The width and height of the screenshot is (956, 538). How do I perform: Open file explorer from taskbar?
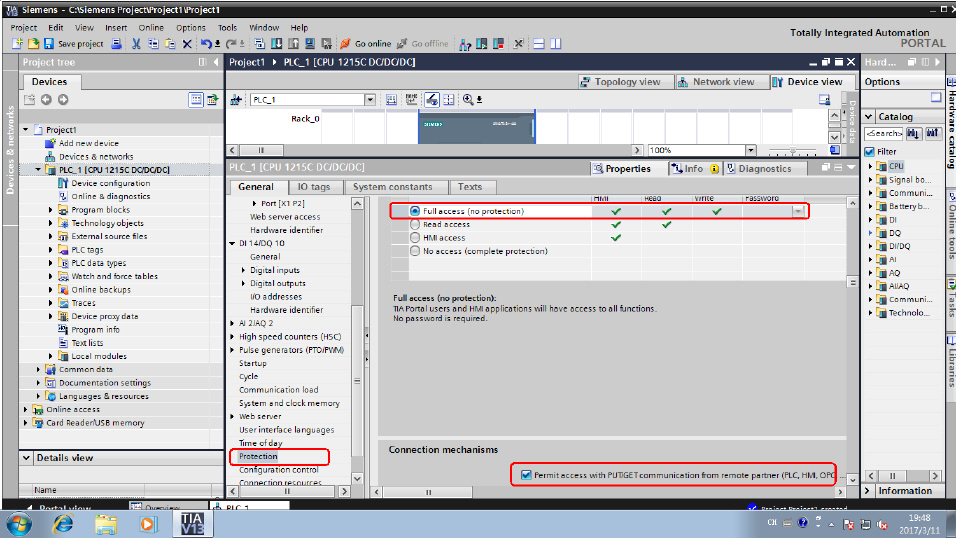tap(106, 524)
